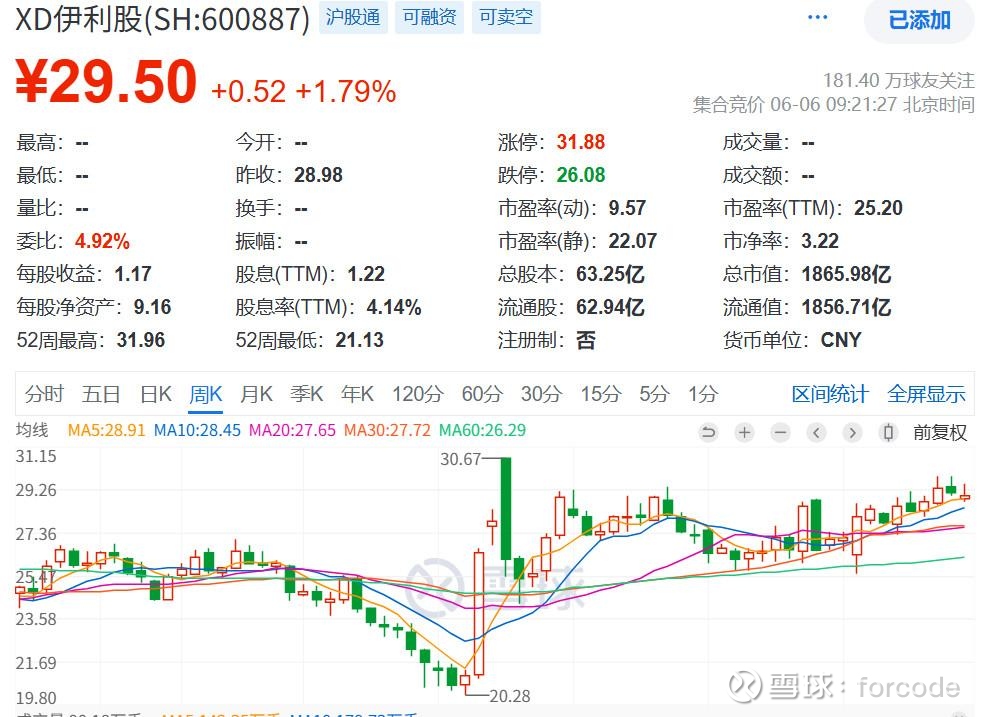Click the 每股净资产 value 9.16
Screen dimensions: 989x717
tap(152, 307)
